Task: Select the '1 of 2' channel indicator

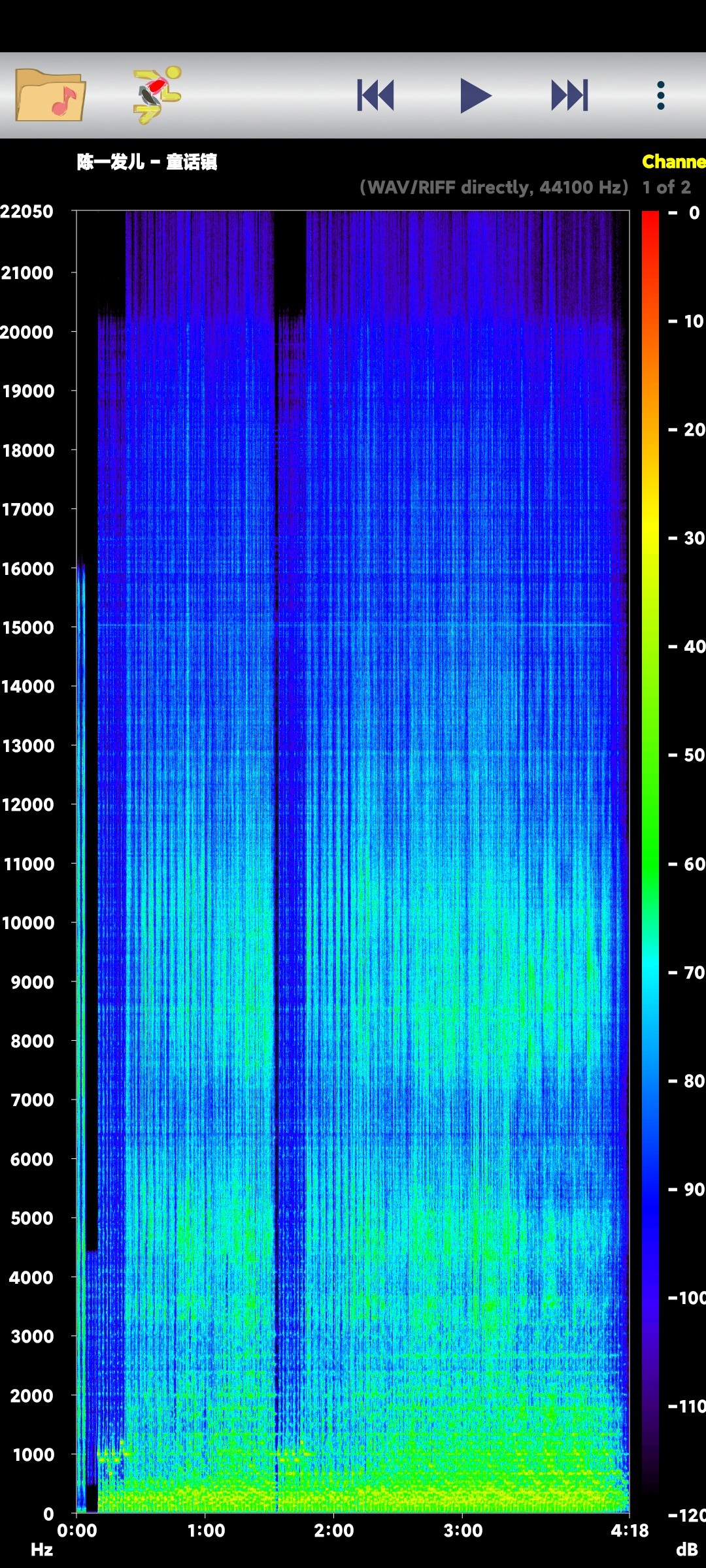Action: point(666,188)
